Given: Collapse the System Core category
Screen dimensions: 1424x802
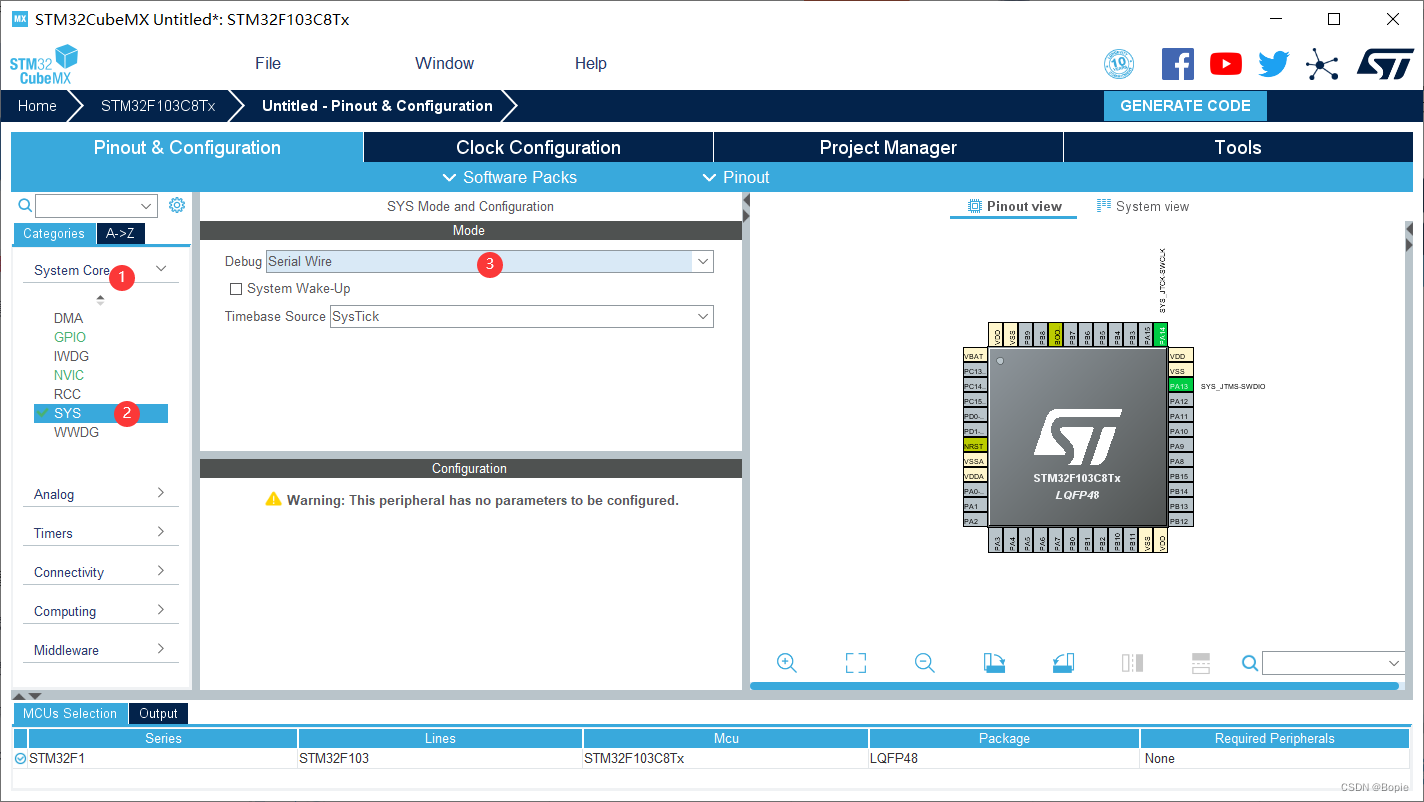Looking at the screenshot, I should pyautogui.click(x=160, y=269).
